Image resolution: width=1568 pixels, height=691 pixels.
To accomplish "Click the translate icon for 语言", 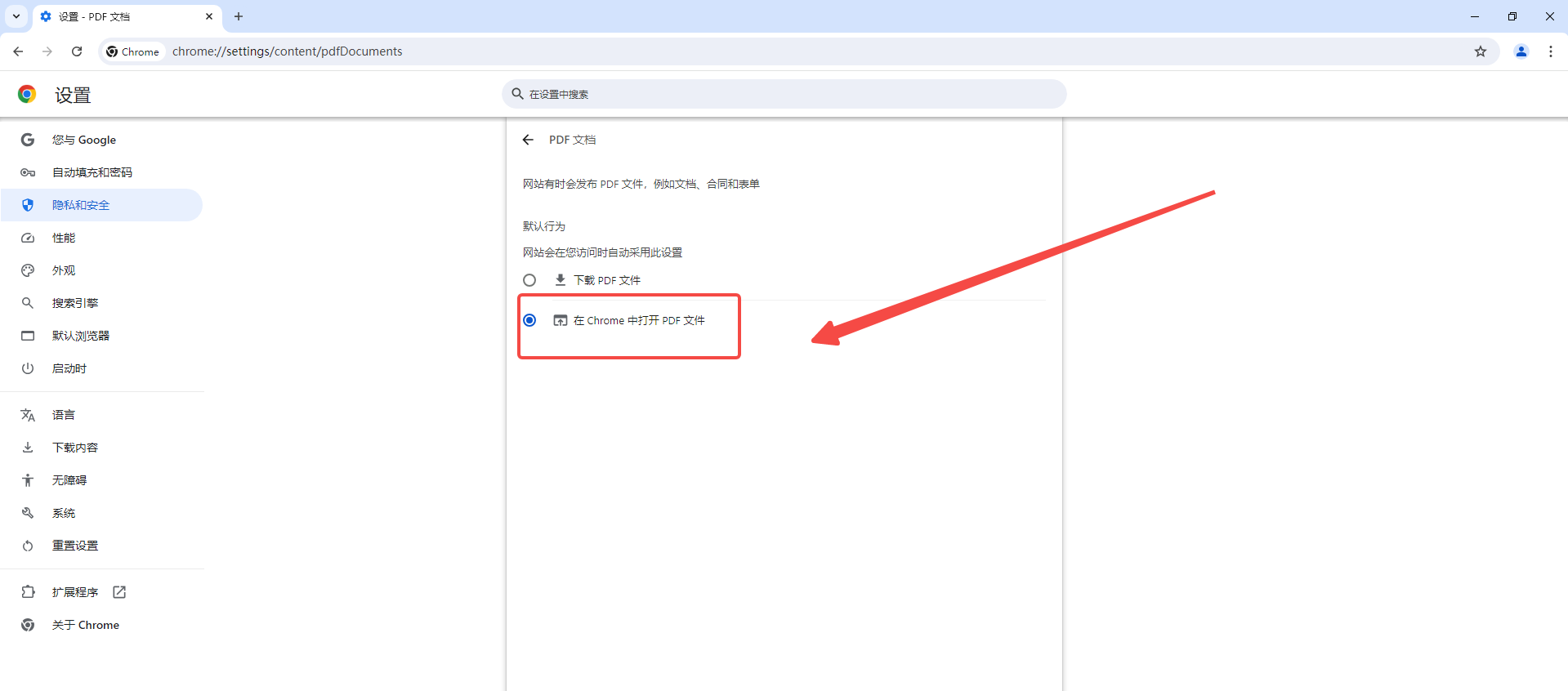I will point(28,415).
